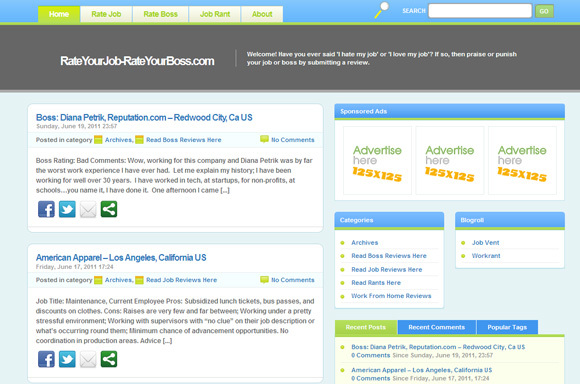Show the Popular Tags tab
This screenshot has width=580, height=384.
point(507,327)
